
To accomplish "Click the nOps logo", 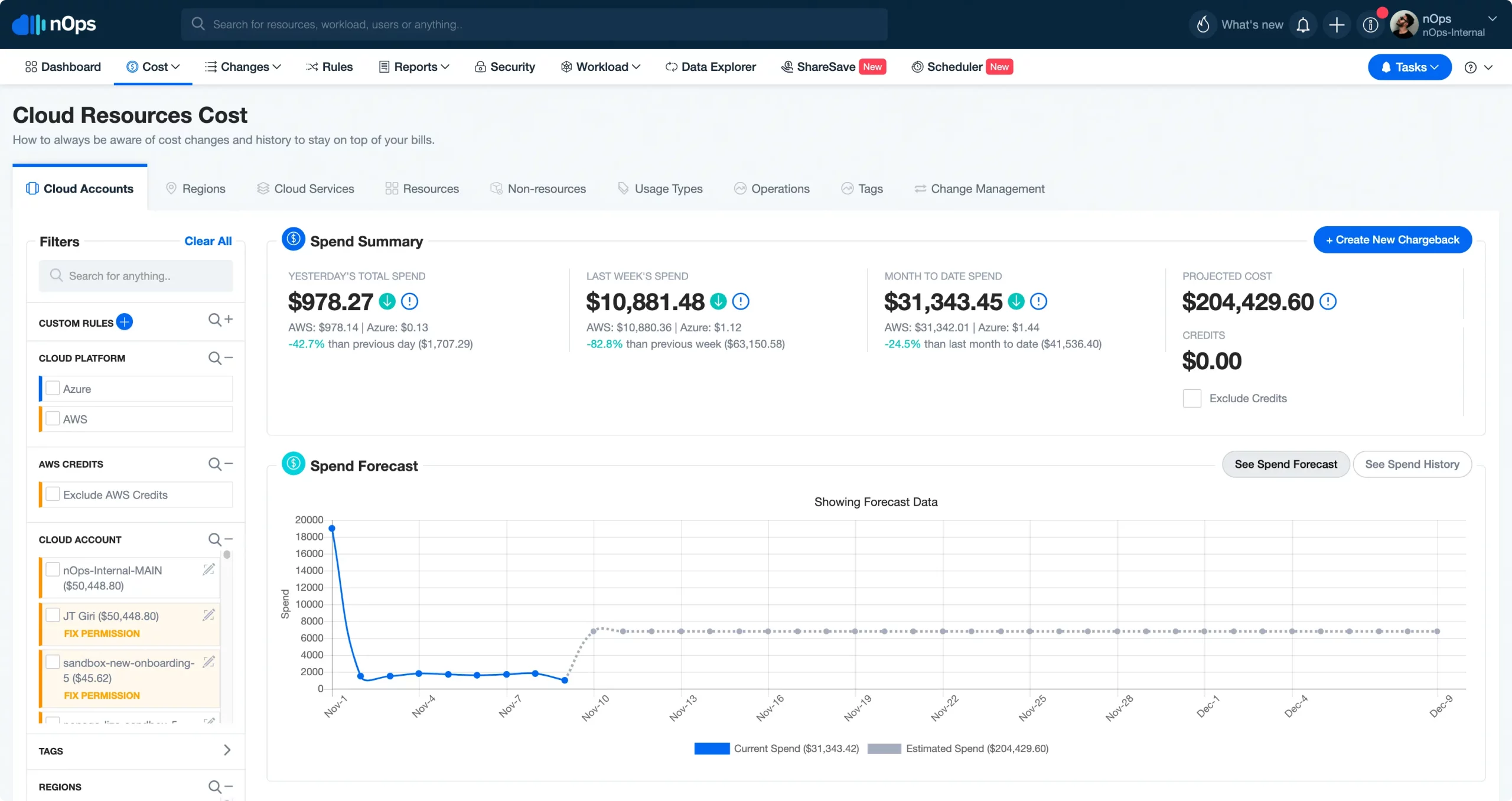I will tap(54, 24).
